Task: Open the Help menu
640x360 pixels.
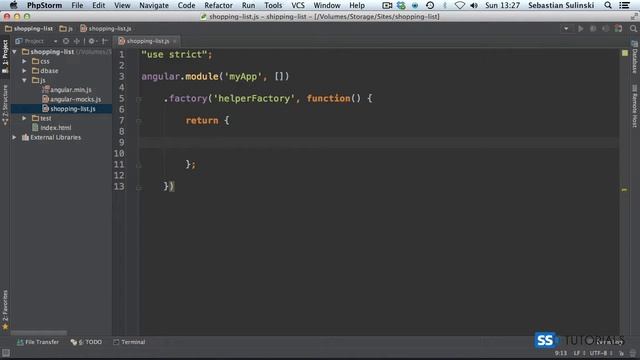Action: [357, 5]
